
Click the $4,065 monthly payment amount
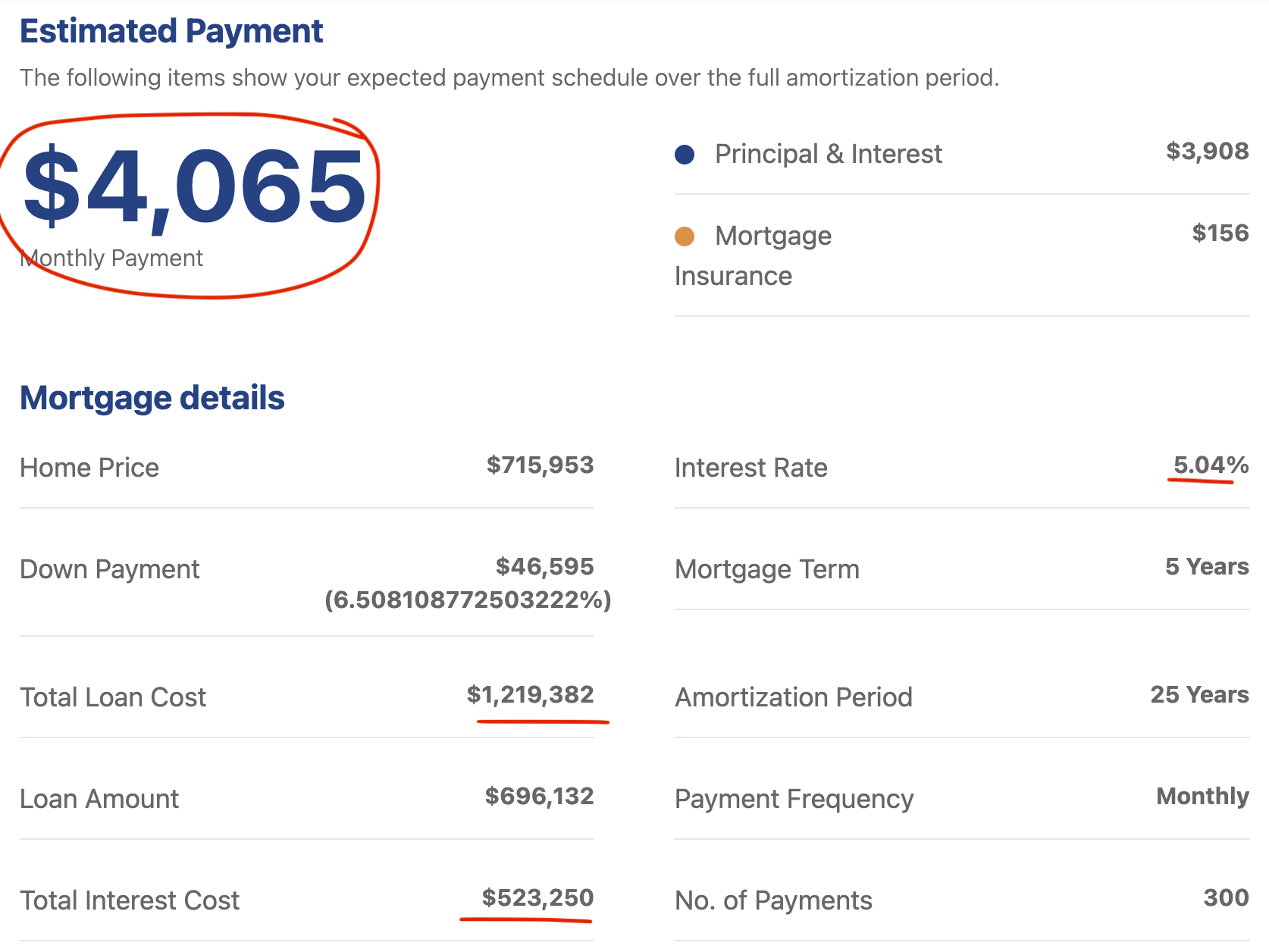pyautogui.click(x=195, y=187)
